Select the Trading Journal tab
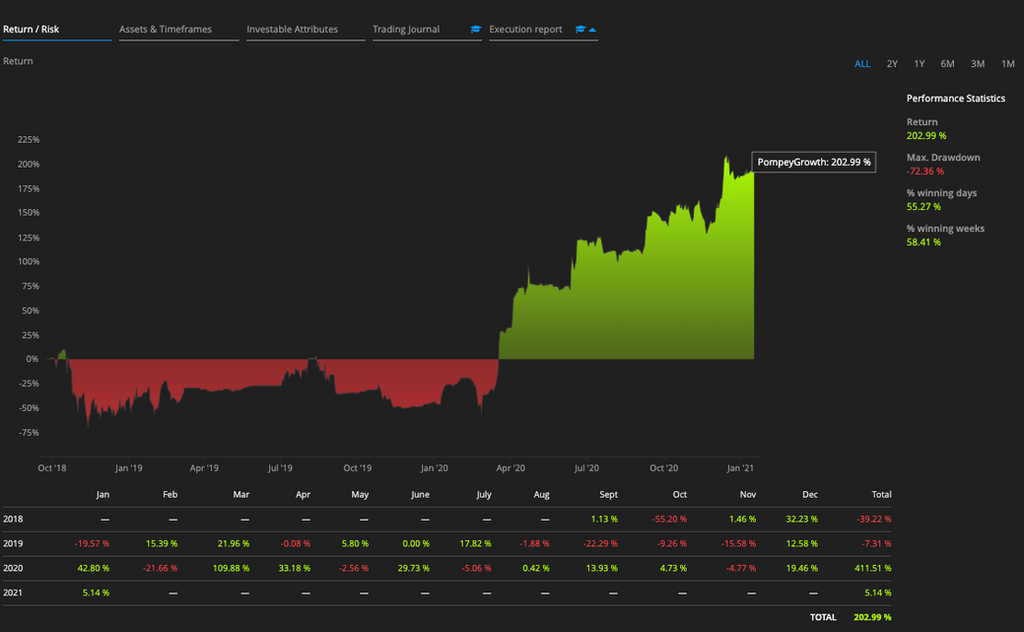Image resolution: width=1024 pixels, height=632 pixels. [404, 30]
